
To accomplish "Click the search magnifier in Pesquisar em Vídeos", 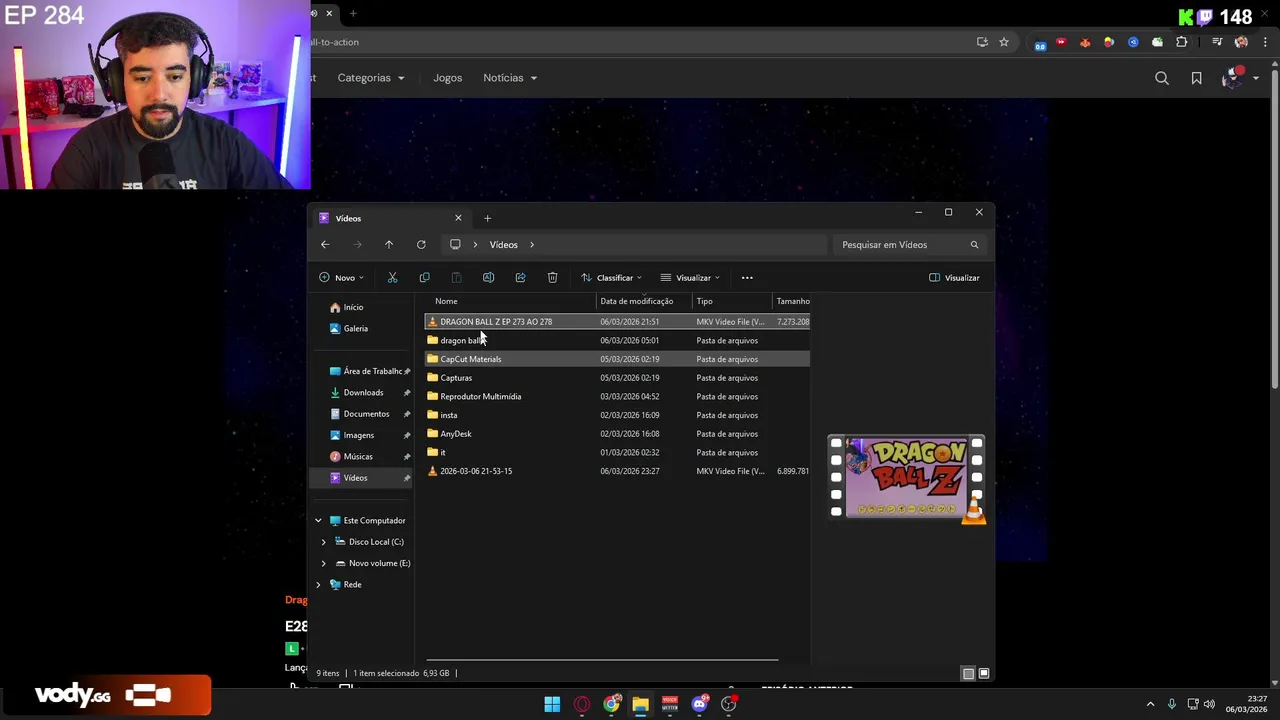I will (x=974, y=244).
